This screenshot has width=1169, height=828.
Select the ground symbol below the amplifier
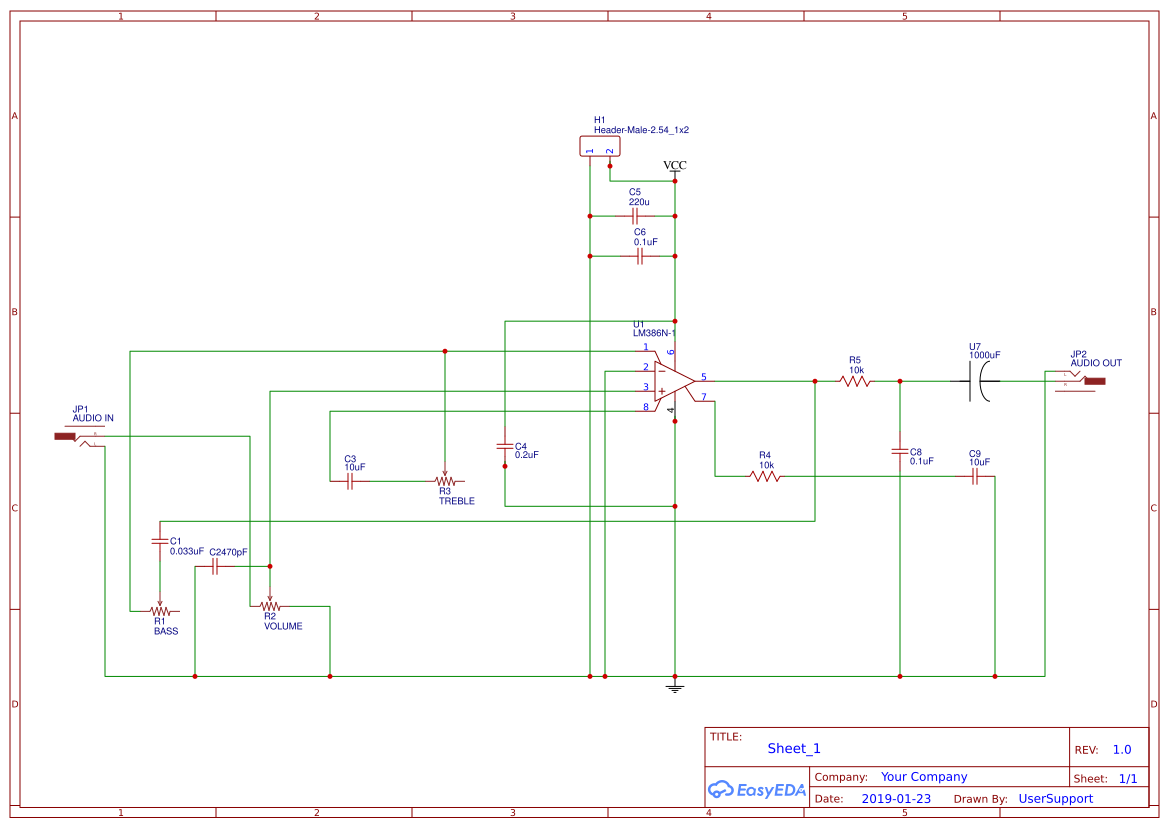[675, 687]
